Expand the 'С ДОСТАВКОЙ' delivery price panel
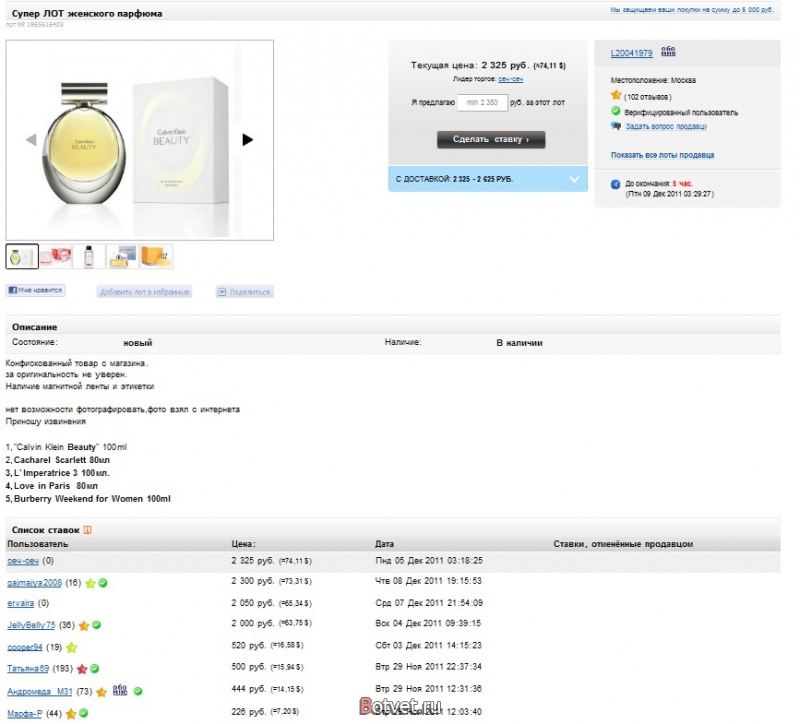Screen dimensions: 800x724 488,179
